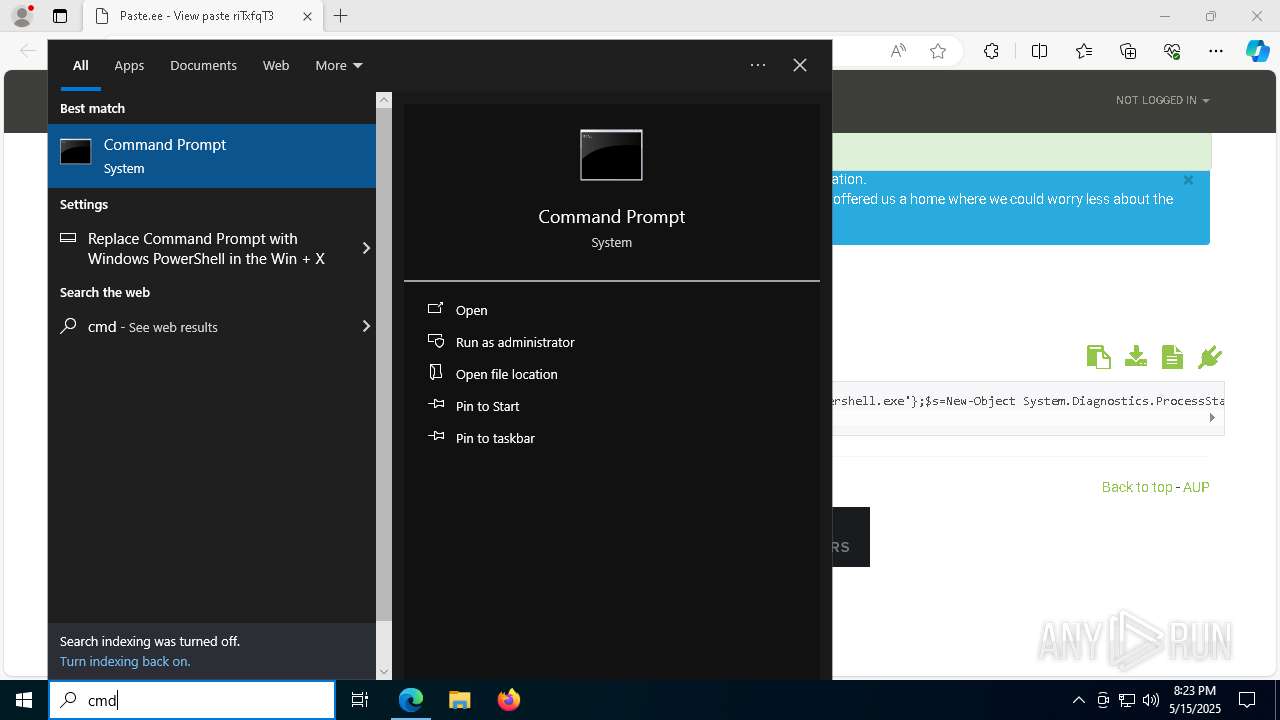Viewport: 1280px width, 720px height.
Task: Open Firefox from the taskbar
Action: tap(508, 700)
